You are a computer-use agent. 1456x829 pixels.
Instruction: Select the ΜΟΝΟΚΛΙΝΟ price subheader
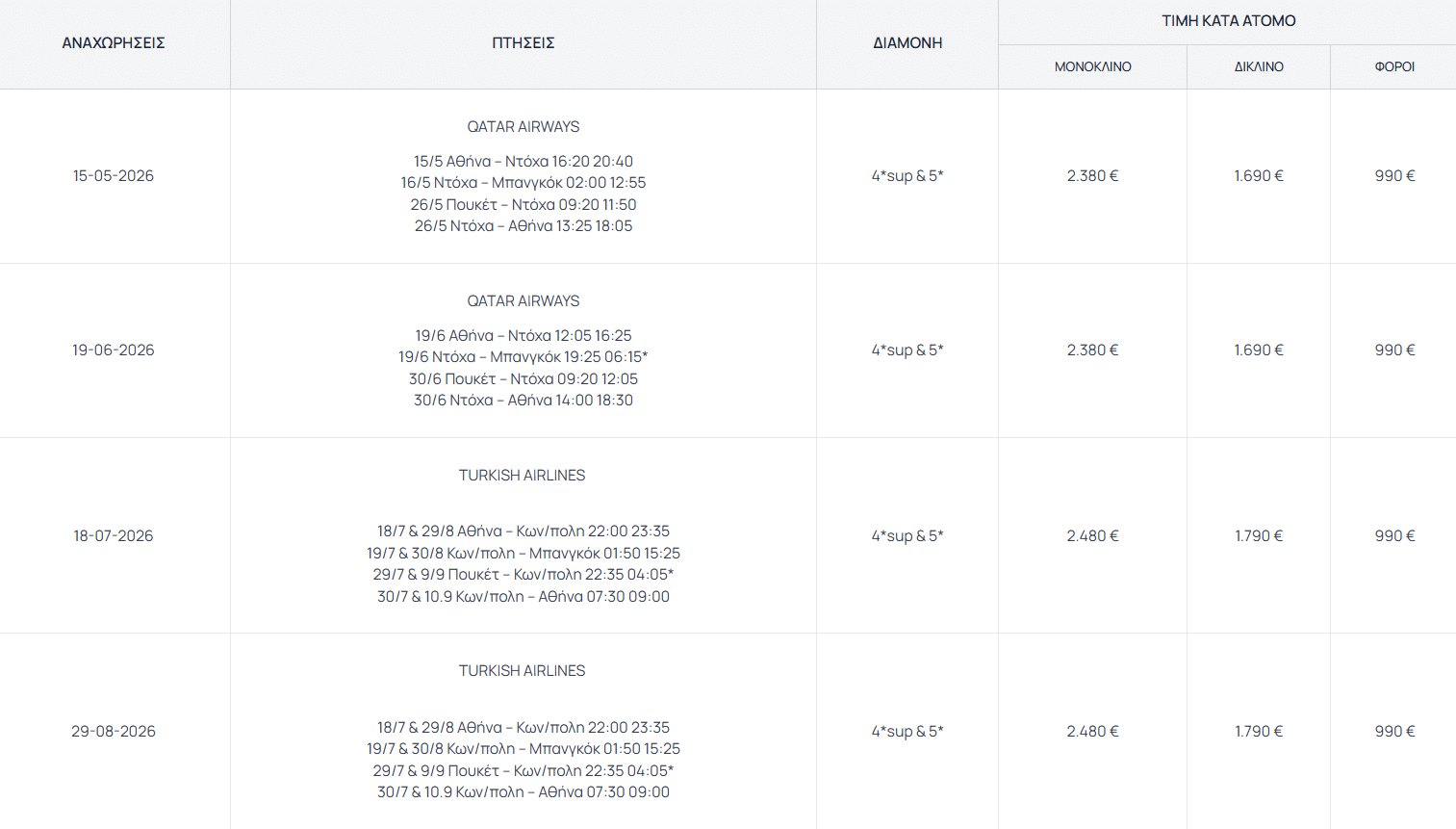pyautogui.click(x=1092, y=67)
